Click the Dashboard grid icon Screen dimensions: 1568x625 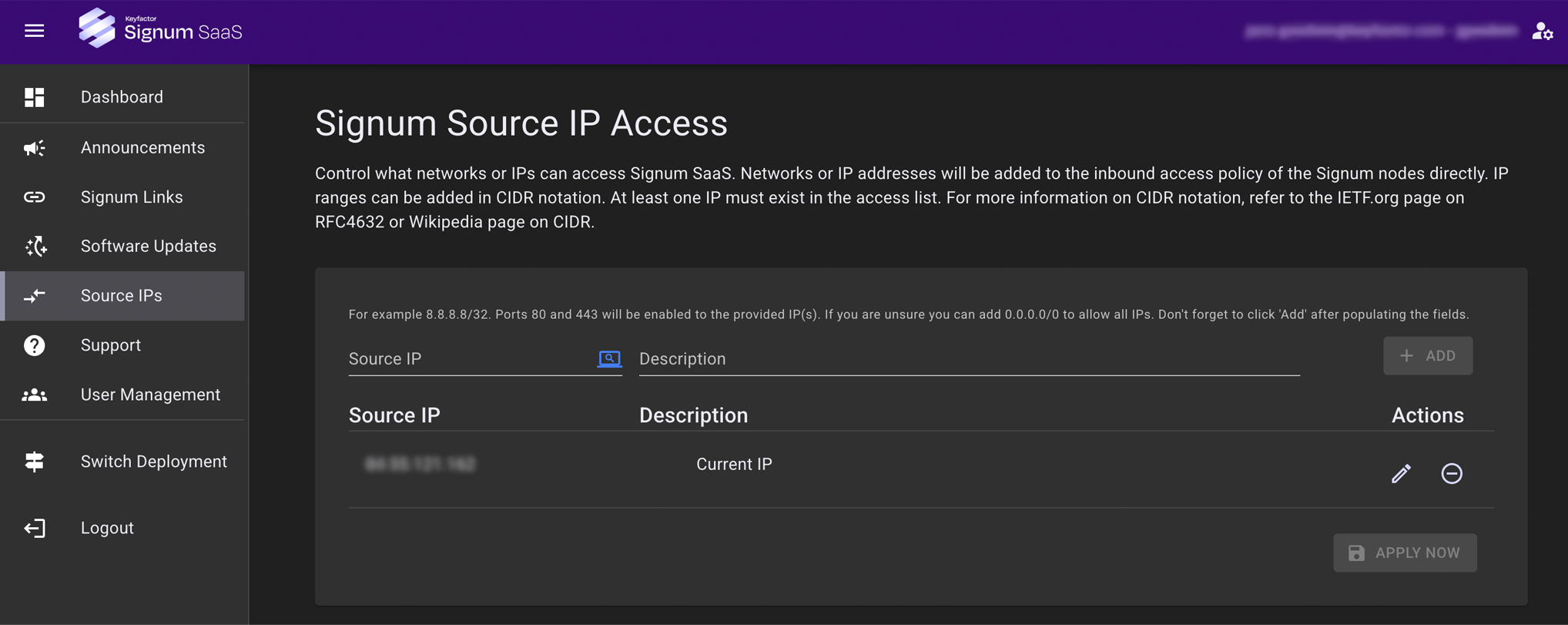pos(35,97)
